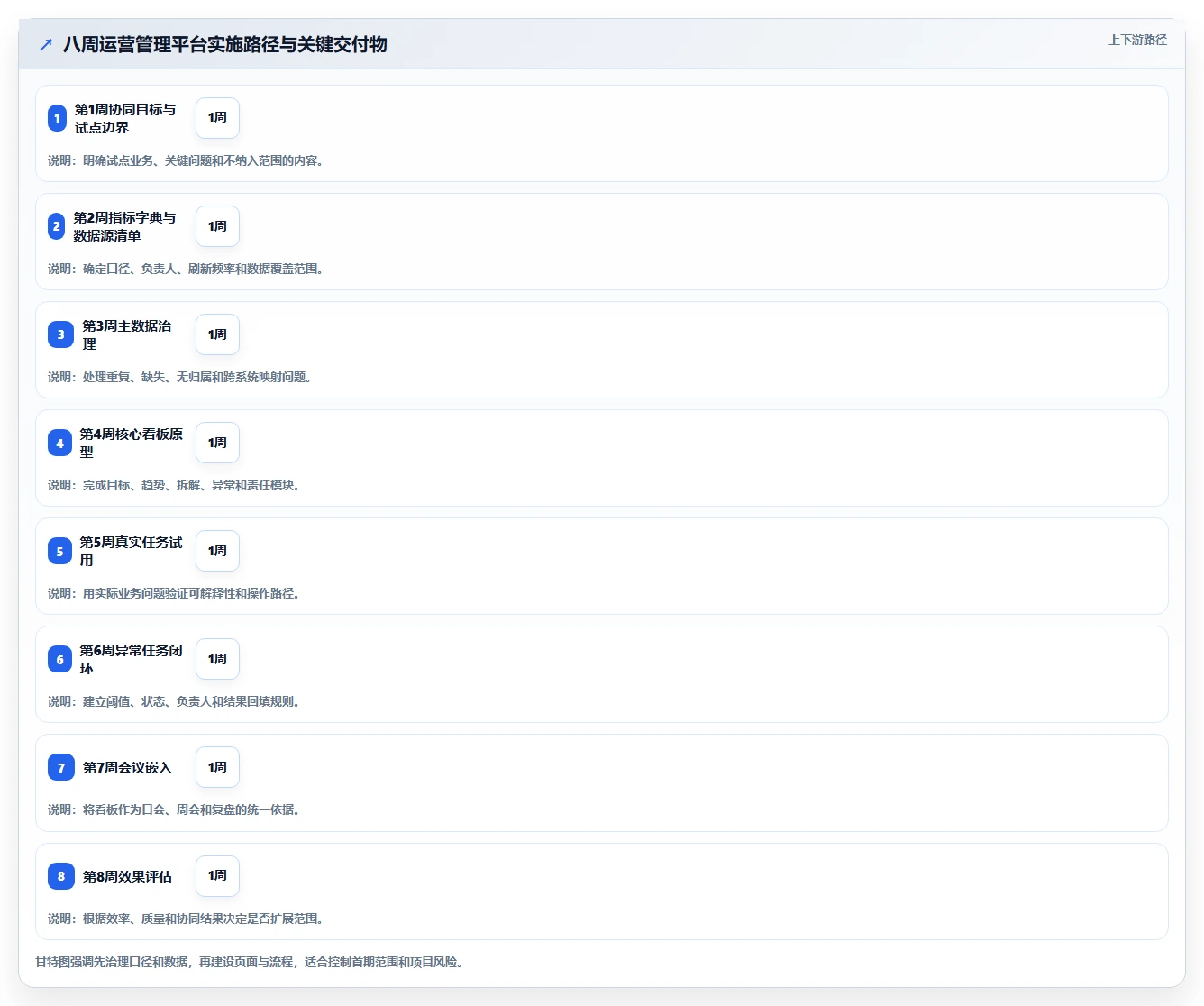Click the 1周 duration chip for 第6周异常任务闭环
Viewport: 1204px width, 1006px height.
click(x=217, y=659)
